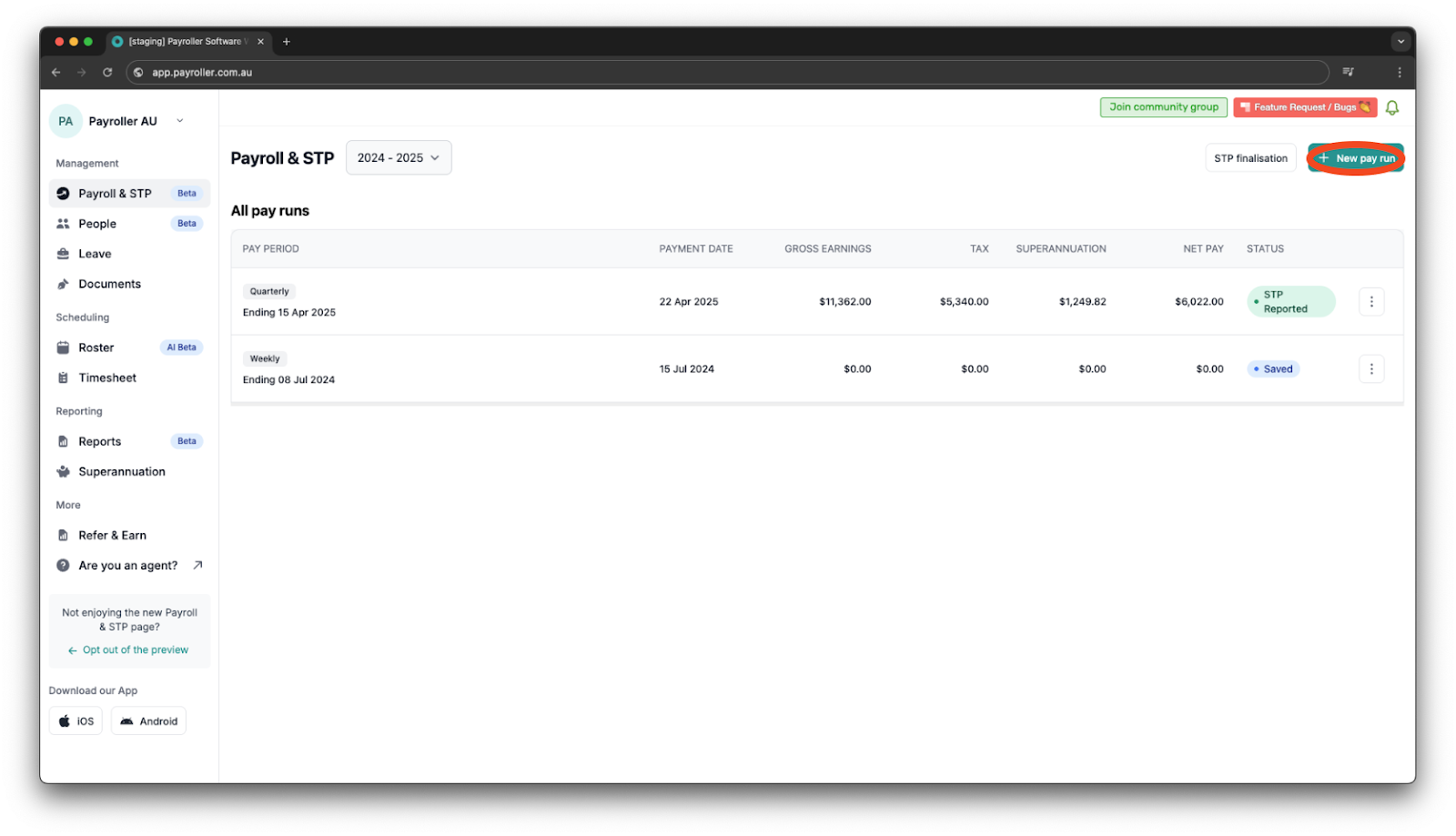The height and width of the screenshot is (836, 1456).
Task: Expand the Payroller AU account switcher
Action: click(x=179, y=121)
